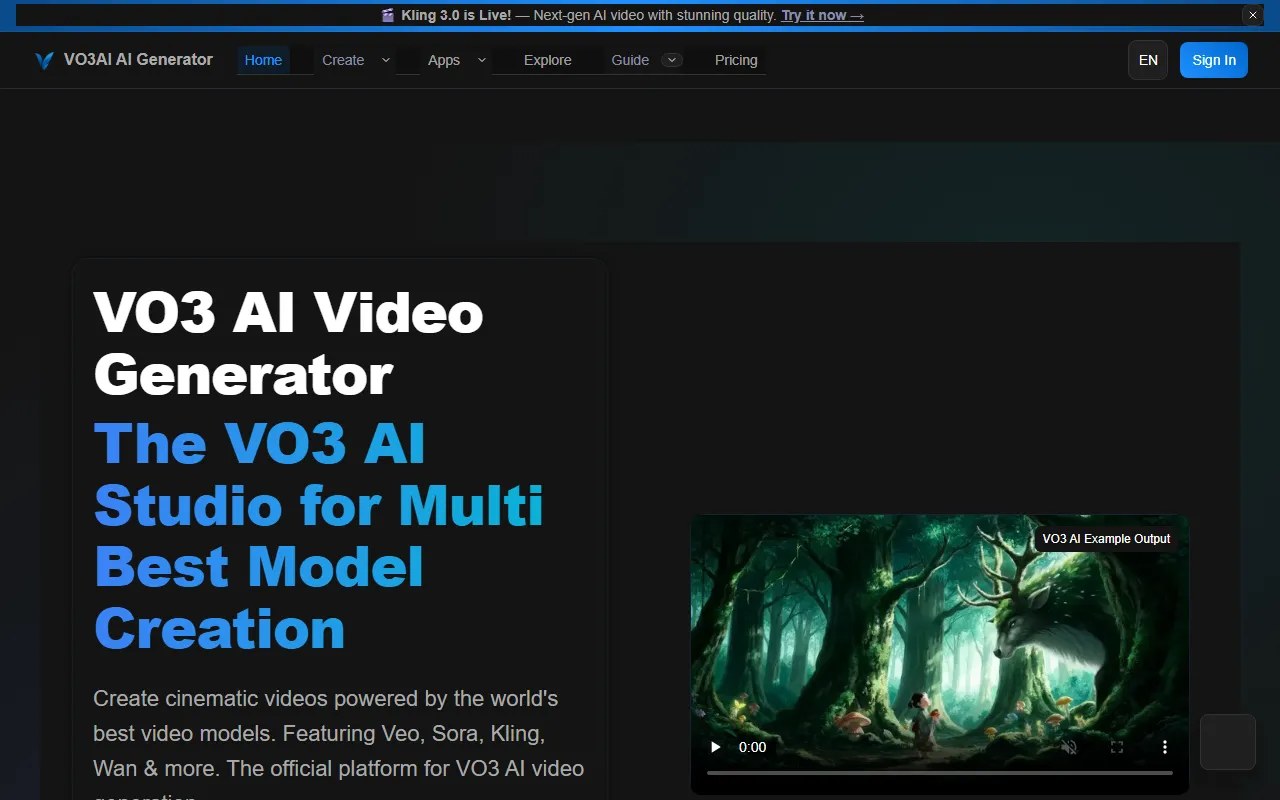Image resolution: width=1280 pixels, height=800 pixels.
Task: Expand the Create dropdown chevron
Action: pyautogui.click(x=386, y=60)
